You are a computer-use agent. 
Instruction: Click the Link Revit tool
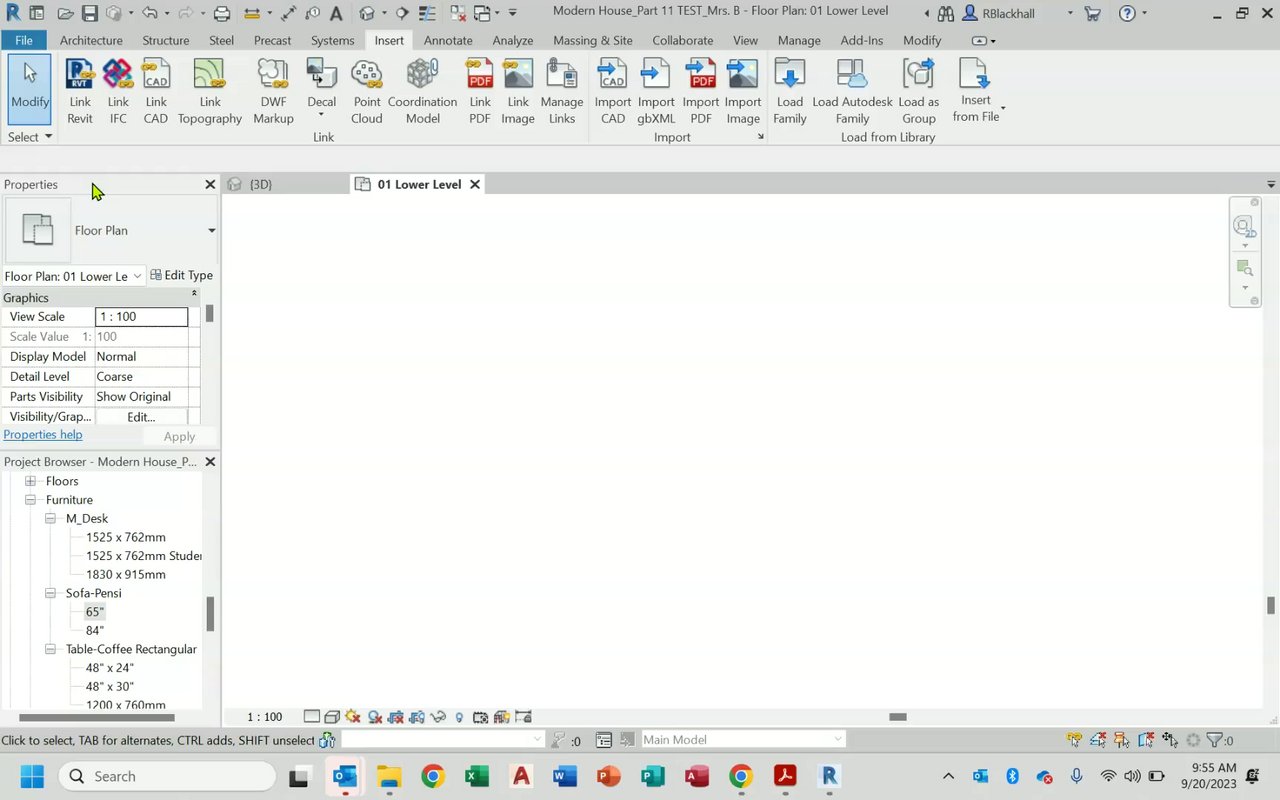pos(80,91)
